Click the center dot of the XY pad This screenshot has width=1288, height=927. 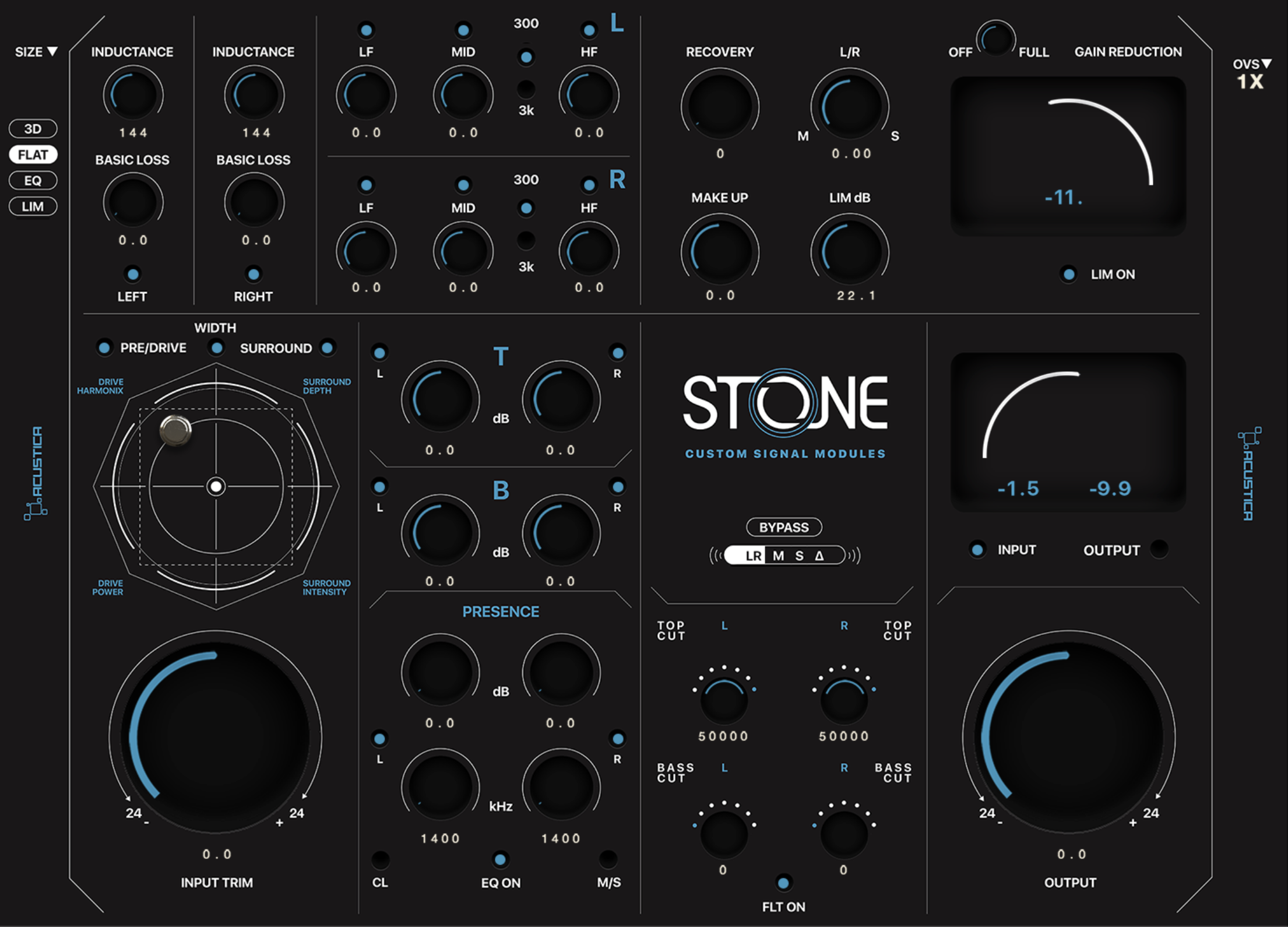216,486
